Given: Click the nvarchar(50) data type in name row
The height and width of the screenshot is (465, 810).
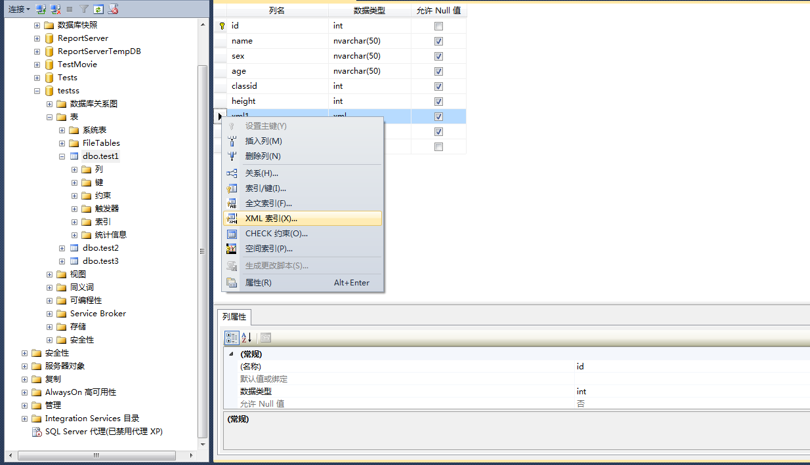Looking at the screenshot, I should click(x=370, y=41).
